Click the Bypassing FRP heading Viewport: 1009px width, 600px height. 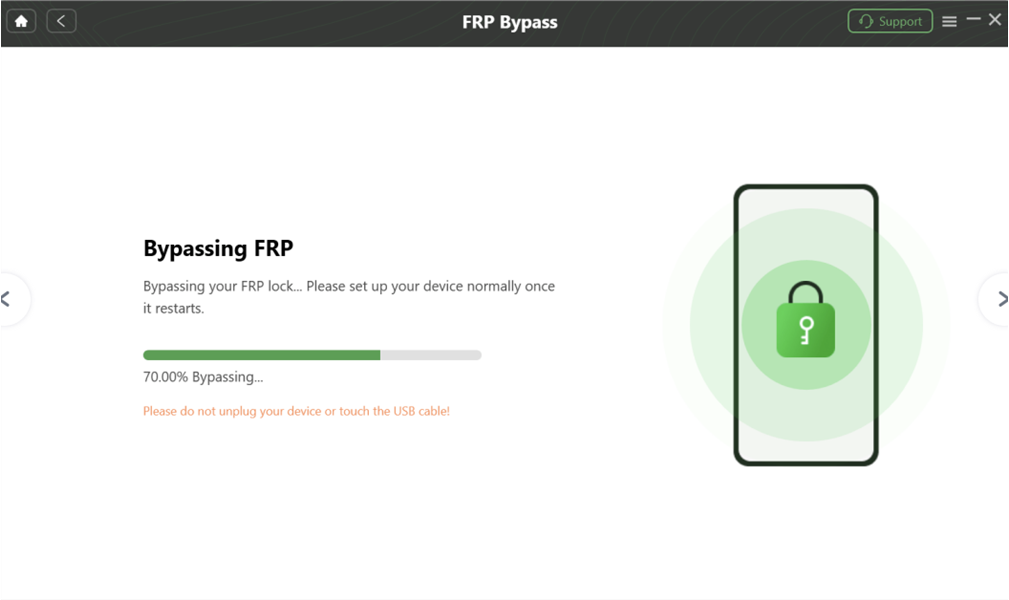pyautogui.click(x=217, y=248)
